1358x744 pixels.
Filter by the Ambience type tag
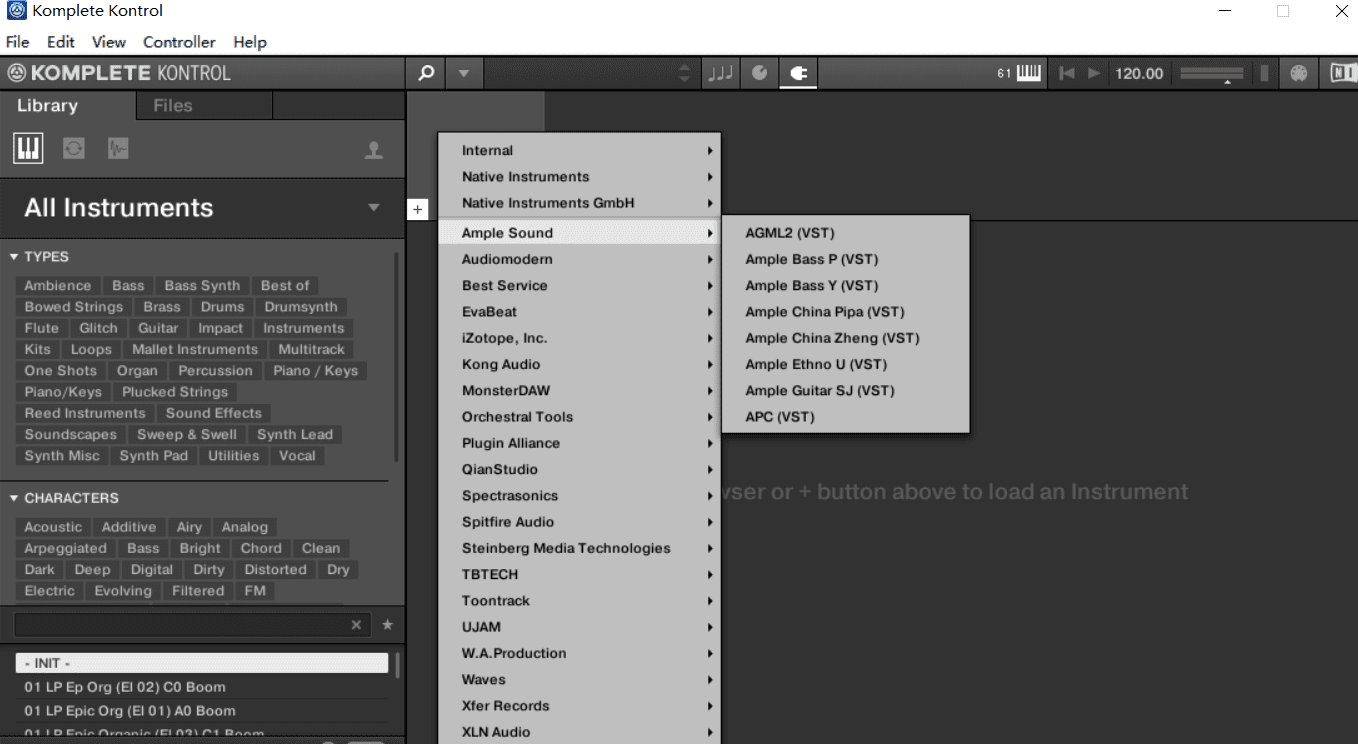pos(58,286)
